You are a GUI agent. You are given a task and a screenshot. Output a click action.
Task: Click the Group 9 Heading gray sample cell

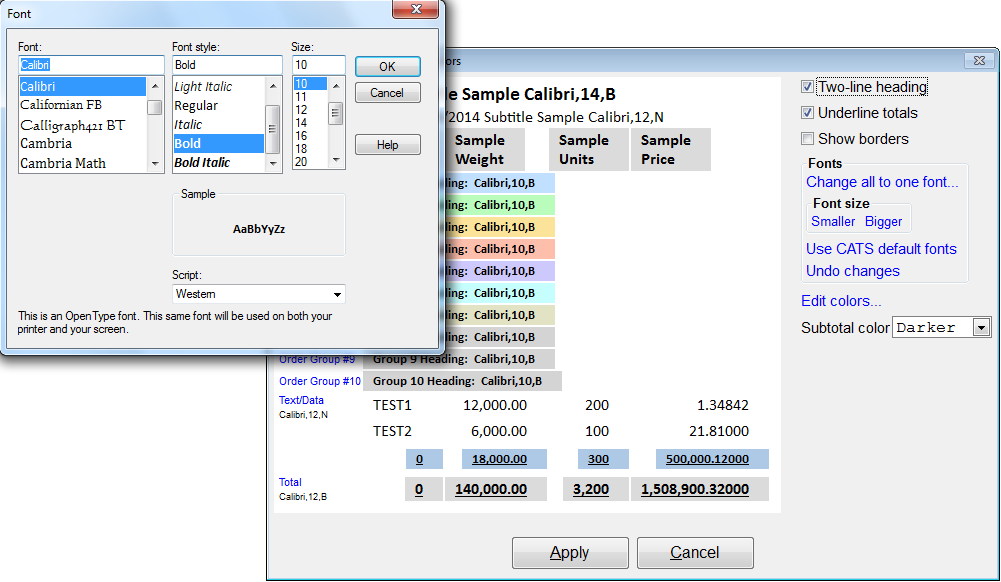(x=458, y=359)
